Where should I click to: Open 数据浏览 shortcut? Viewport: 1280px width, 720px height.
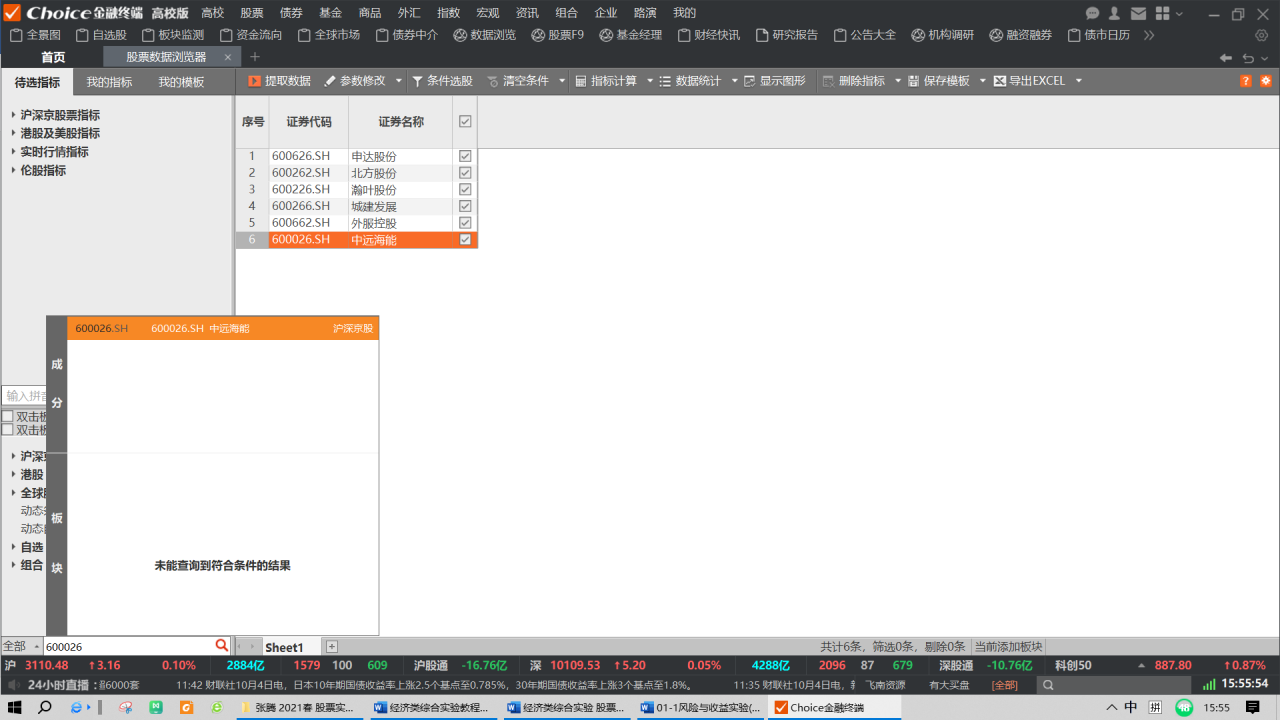pos(484,35)
